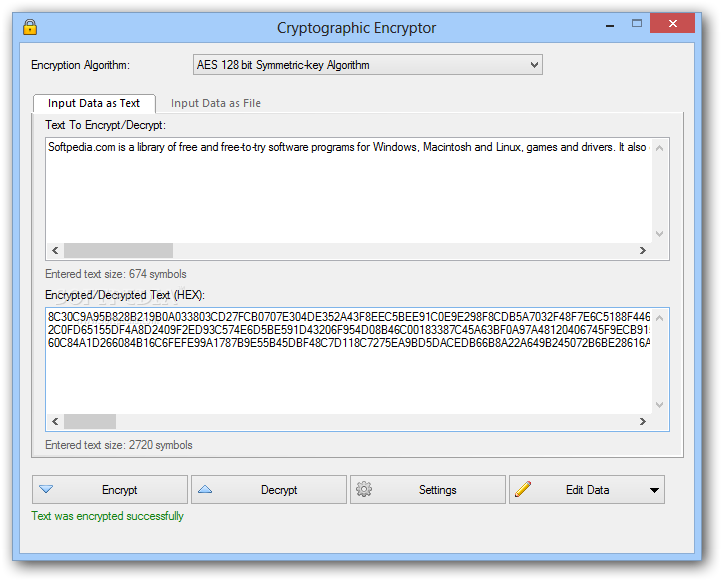Image resolution: width=722 pixels, height=581 pixels.
Task: Expand the Edit Data dropdown arrow
Action: pos(654,490)
